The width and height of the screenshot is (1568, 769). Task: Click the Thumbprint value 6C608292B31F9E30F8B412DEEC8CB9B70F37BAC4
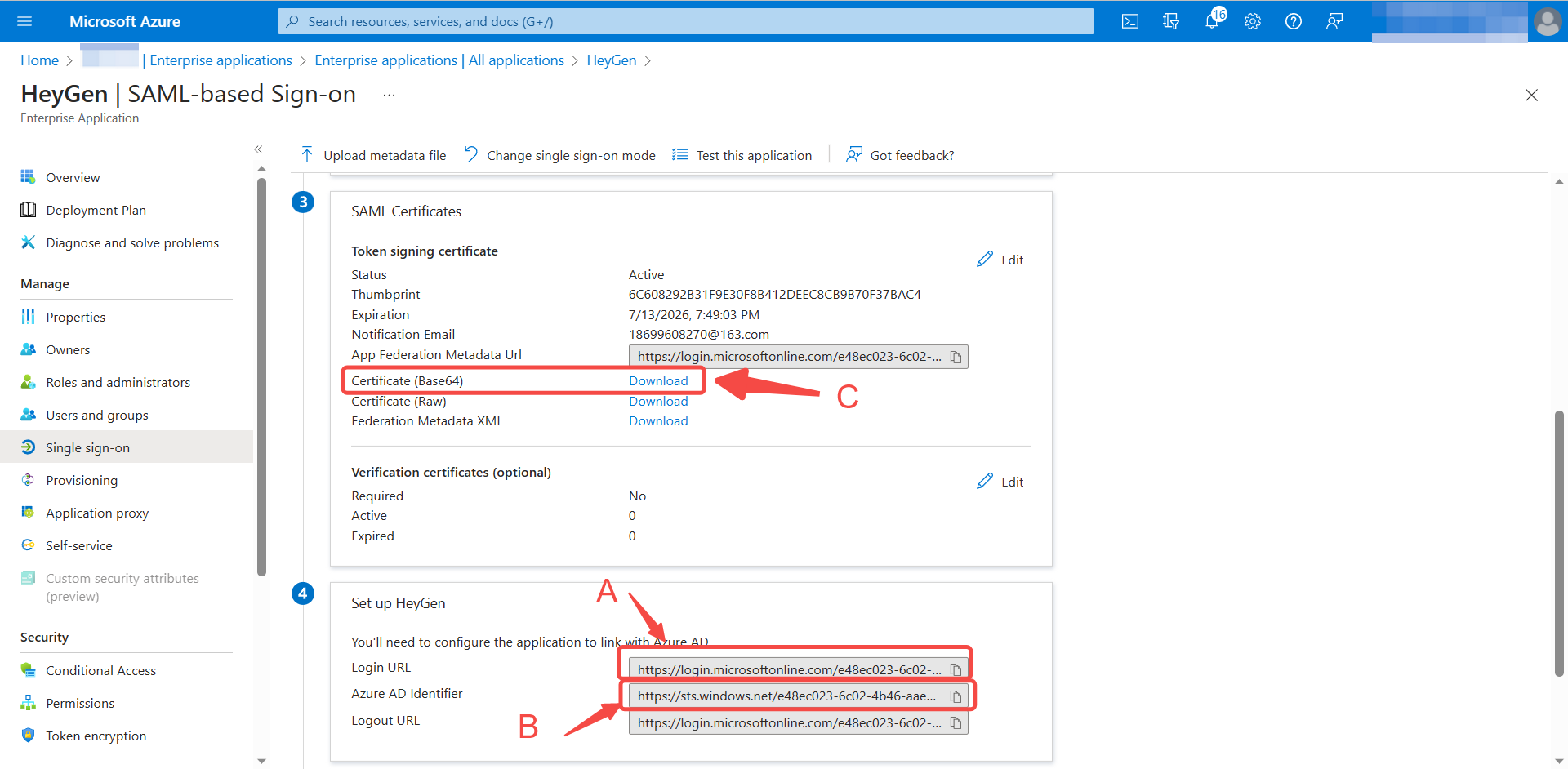pos(774,294)
